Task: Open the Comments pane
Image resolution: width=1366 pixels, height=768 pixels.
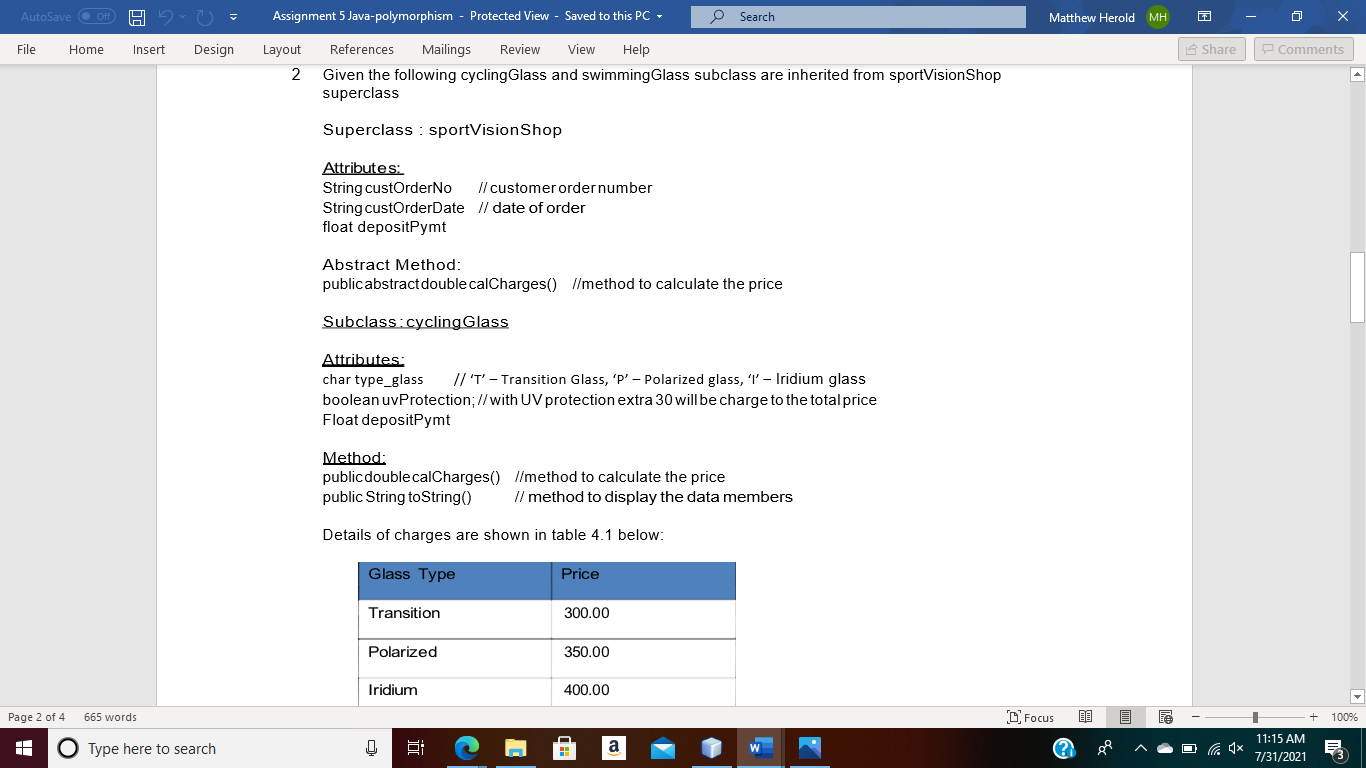Action: (x=1304, y=48)
